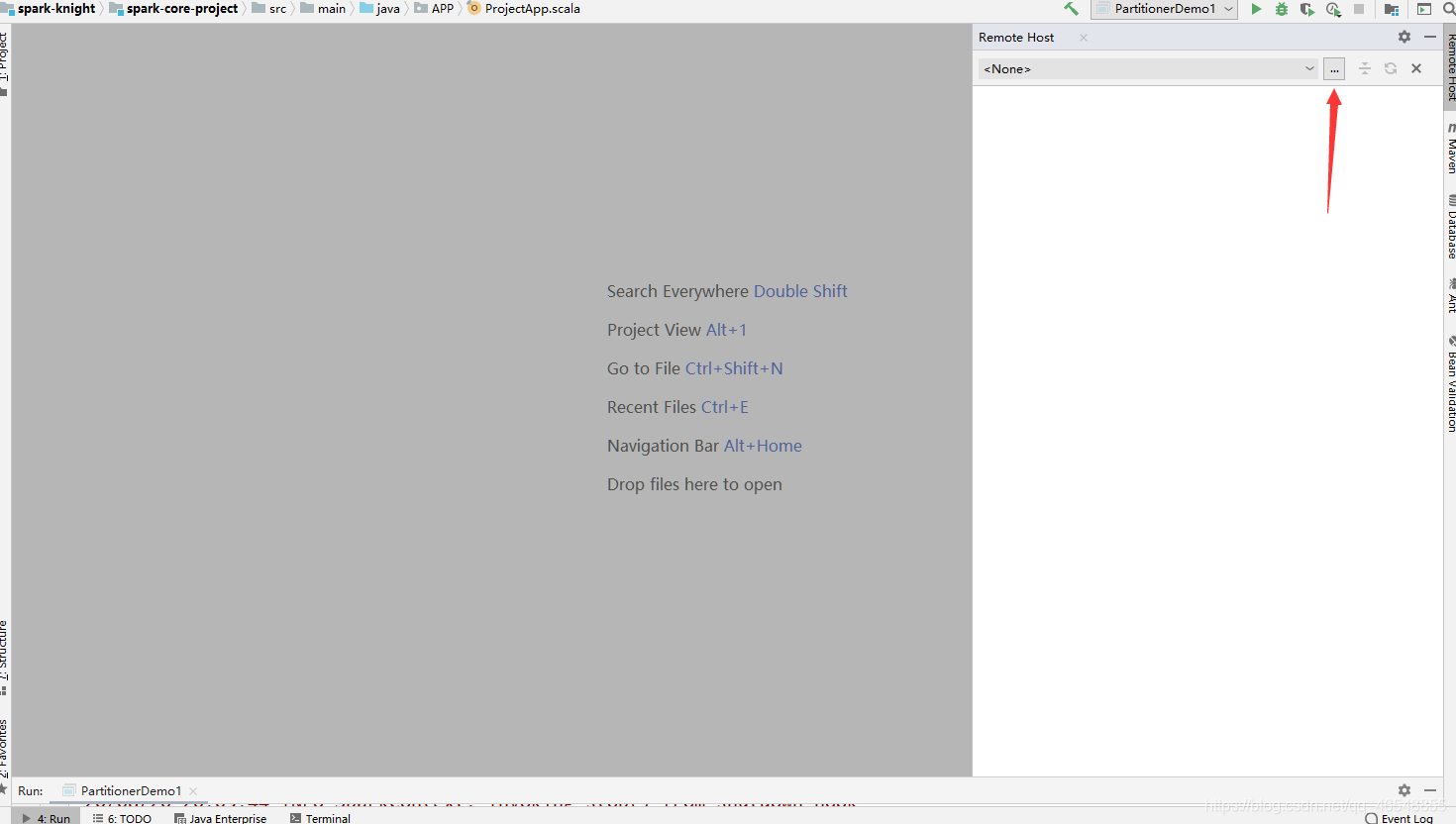This screenshot has height=824, width=1456.
Task: Open the Java Enterprise tool window
Action: pyautogui.click(x=220, y=818)
